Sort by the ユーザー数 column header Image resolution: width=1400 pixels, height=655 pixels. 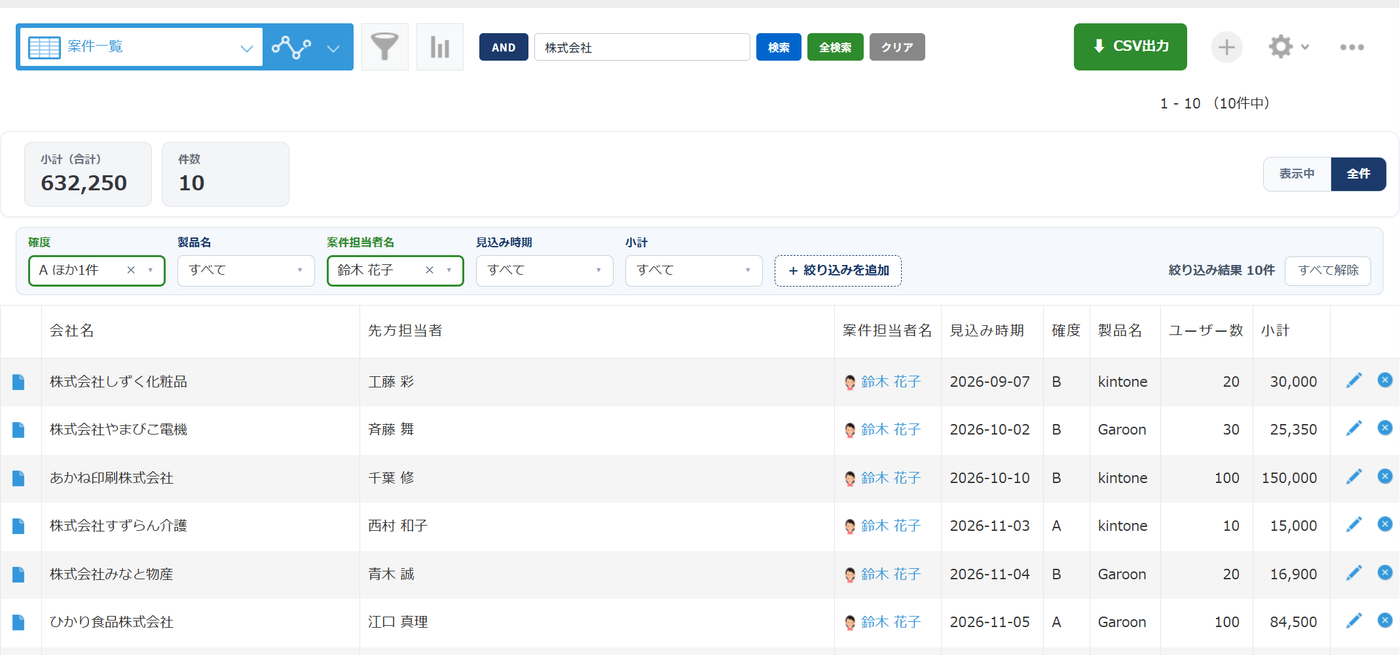click(x=1206, y=331)
